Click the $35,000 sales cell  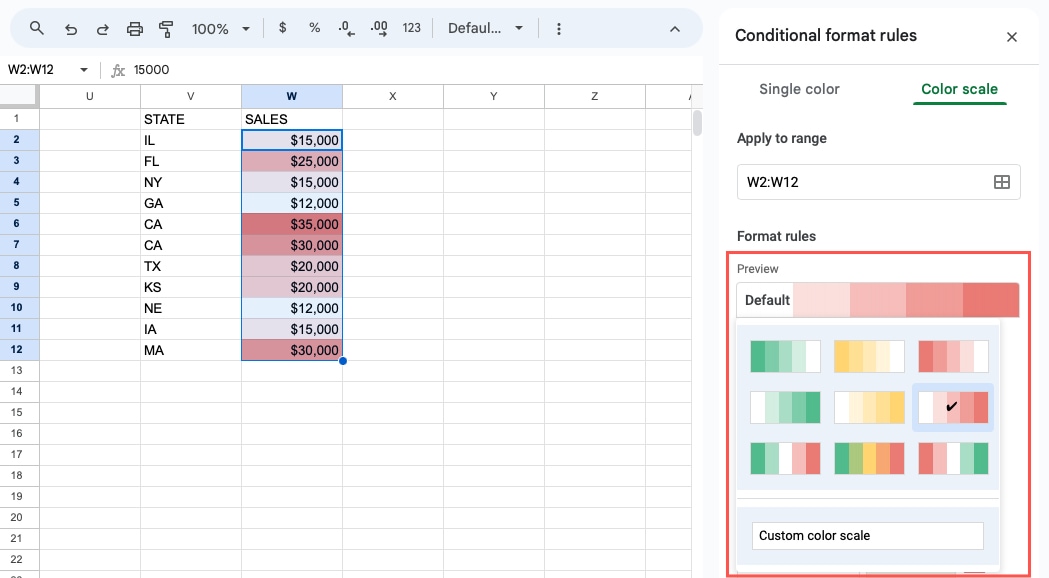point(292,224)
